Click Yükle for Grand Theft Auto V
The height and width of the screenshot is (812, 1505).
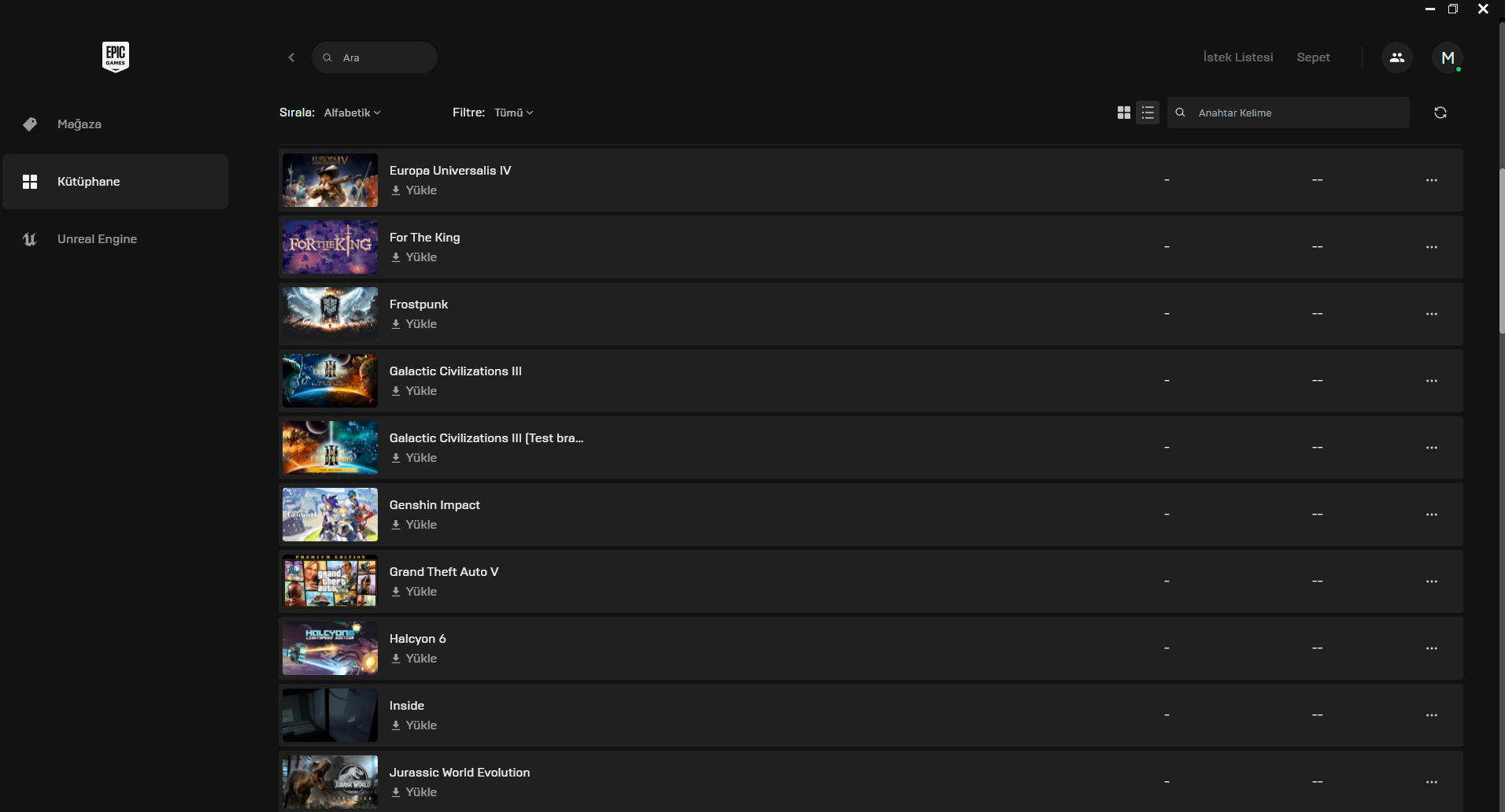(414, 592)
